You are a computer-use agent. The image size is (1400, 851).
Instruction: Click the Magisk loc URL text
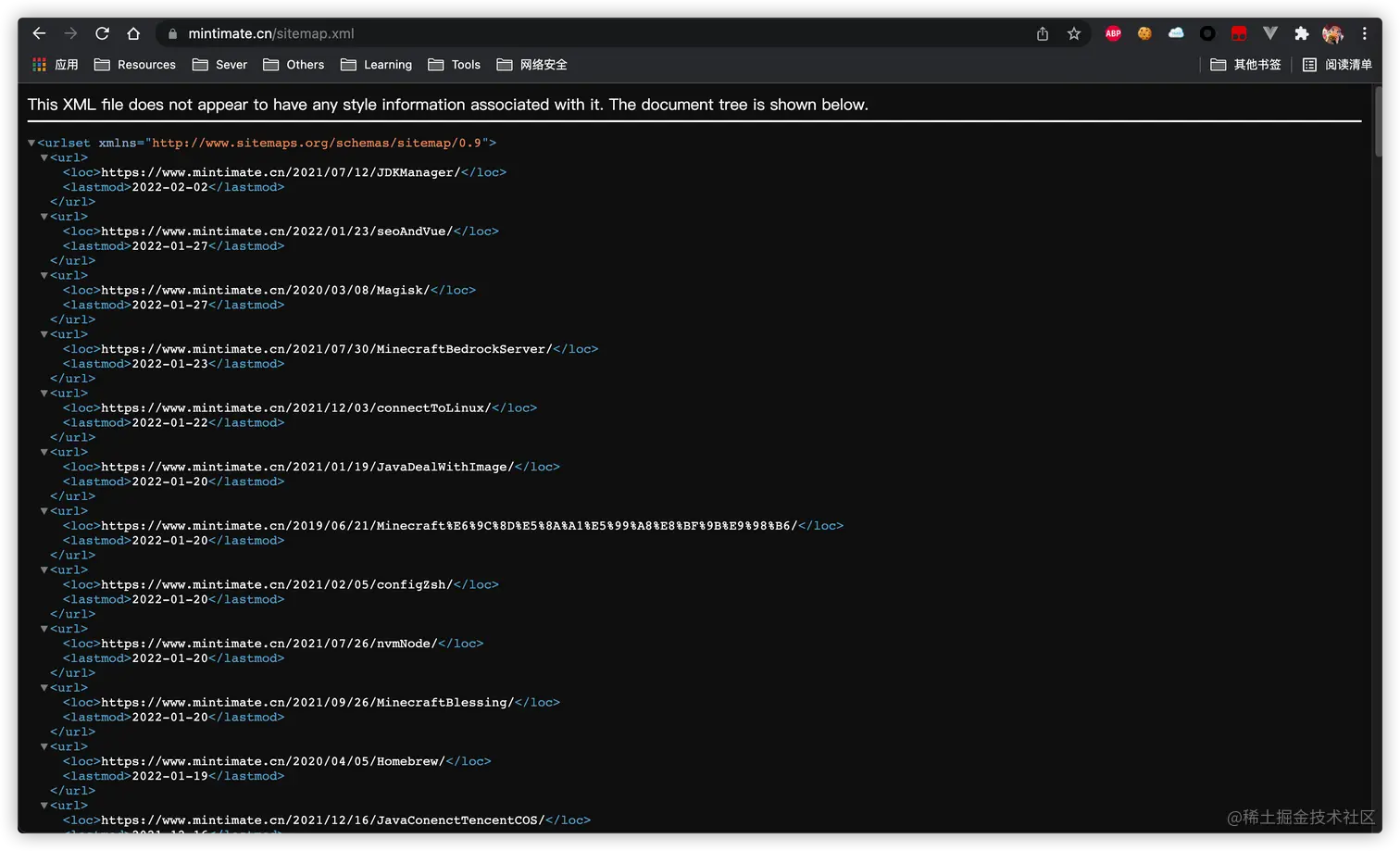point(266,290)
